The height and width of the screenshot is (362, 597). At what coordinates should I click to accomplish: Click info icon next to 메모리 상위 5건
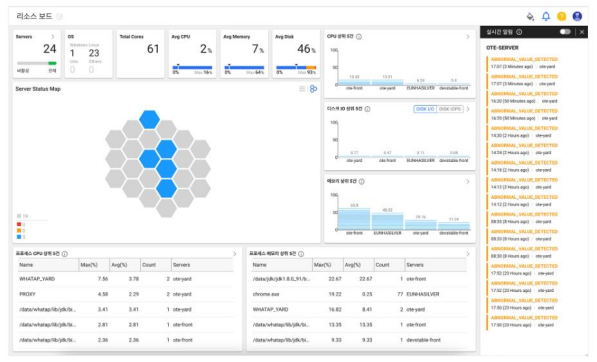tap(361, 182)
